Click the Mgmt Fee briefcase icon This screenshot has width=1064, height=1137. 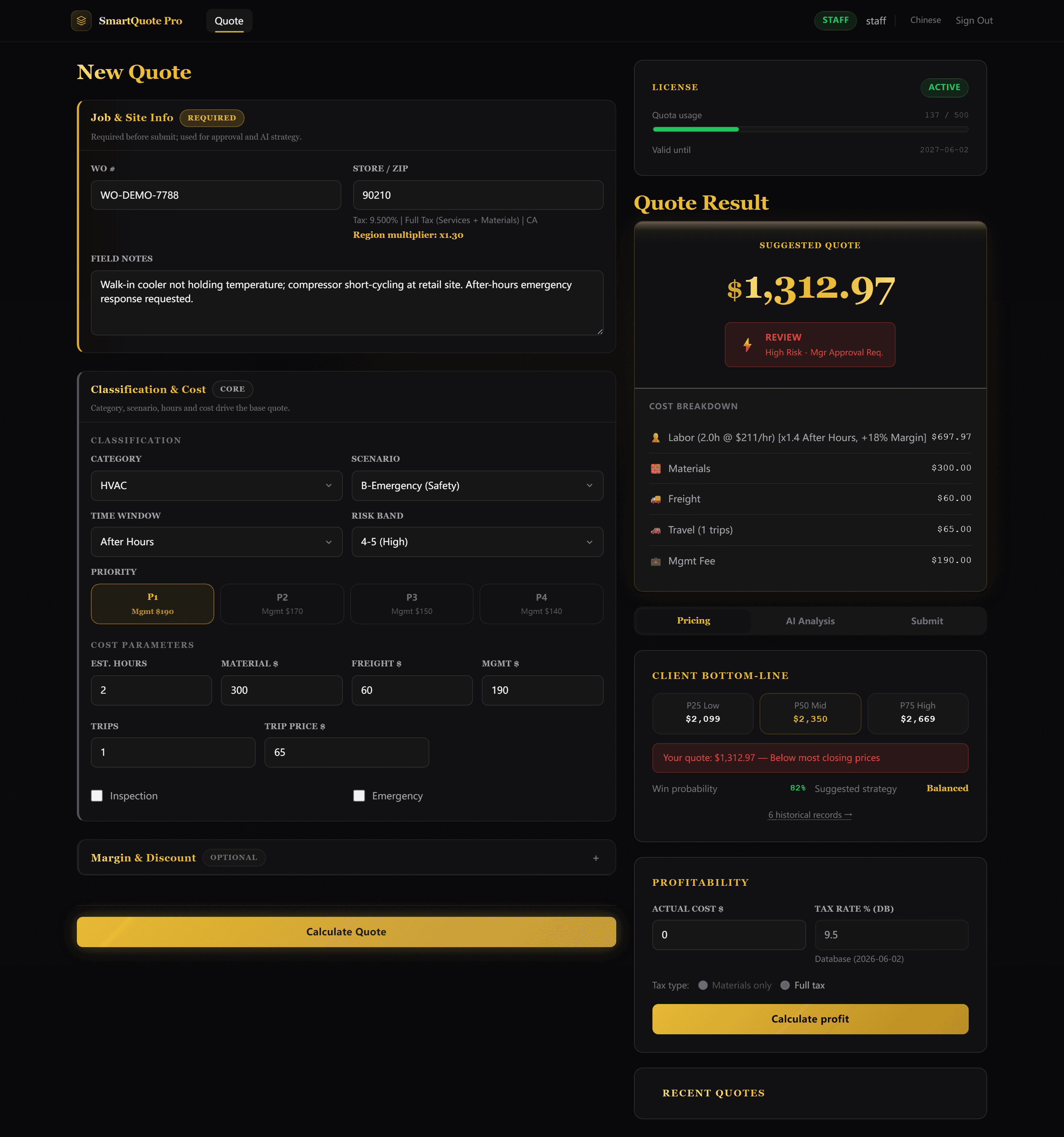(x=655, y=561)
